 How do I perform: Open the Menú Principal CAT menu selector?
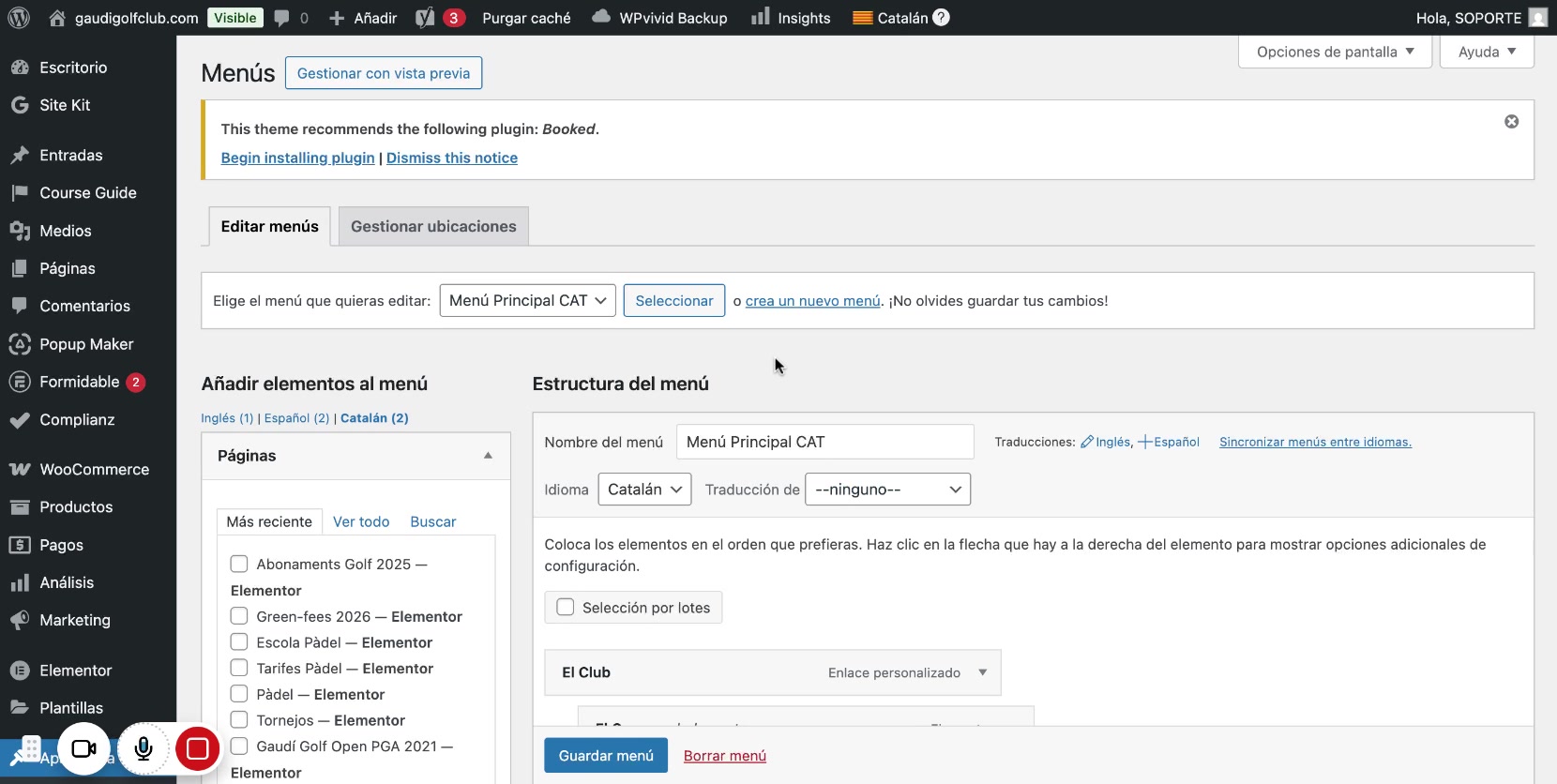[x=527, y=300]
